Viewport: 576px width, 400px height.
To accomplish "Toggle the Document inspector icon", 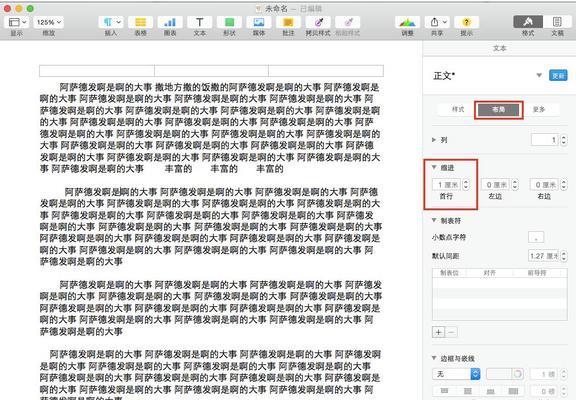I will pyautogui.click(x=557, y=22).
